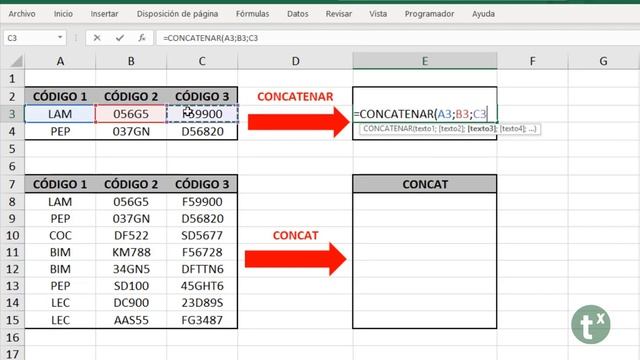Screen dimensions: 640x360
Task: Select row 16 header
Action: tap(12, 338)
